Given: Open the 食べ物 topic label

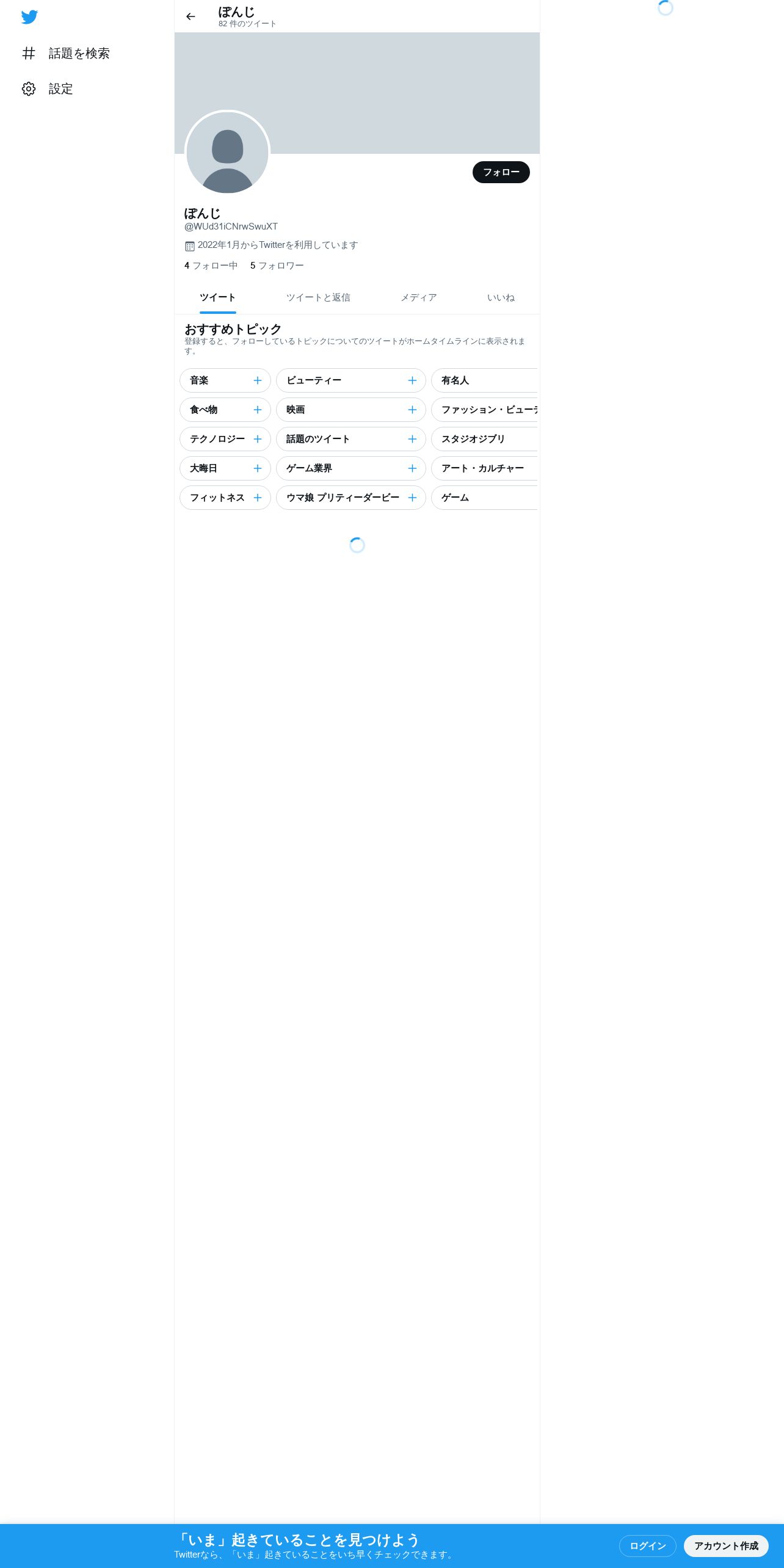Looking at the screenshot, I should click(x=203, y=410).
